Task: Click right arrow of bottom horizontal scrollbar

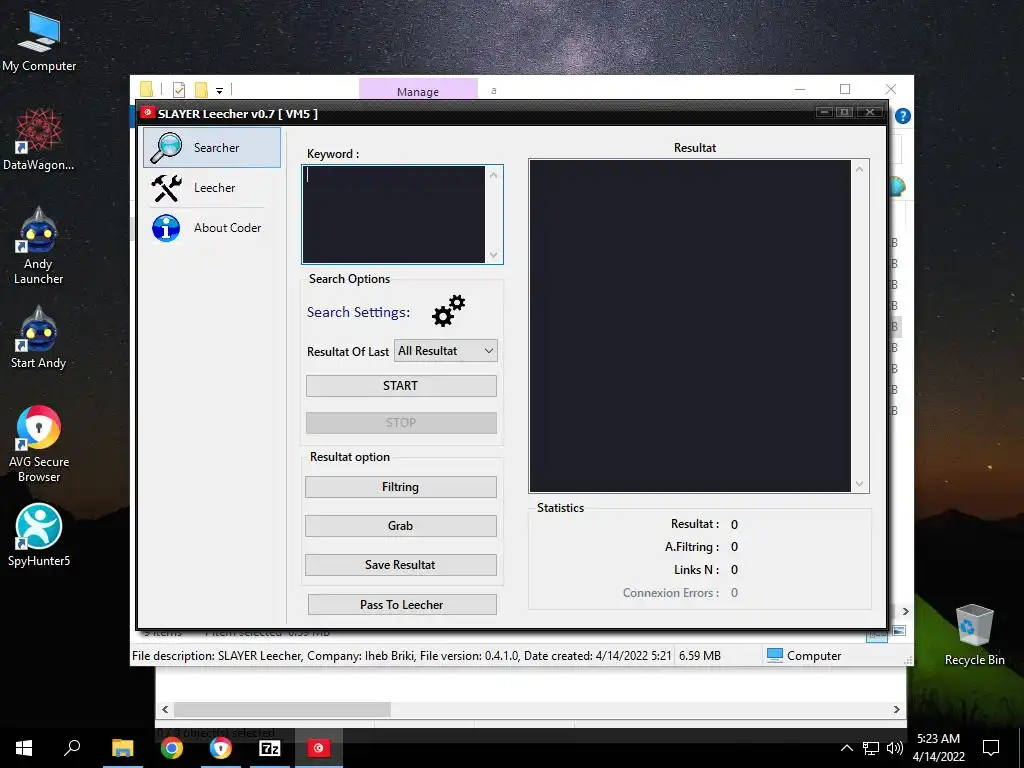Action: (896, 709)
